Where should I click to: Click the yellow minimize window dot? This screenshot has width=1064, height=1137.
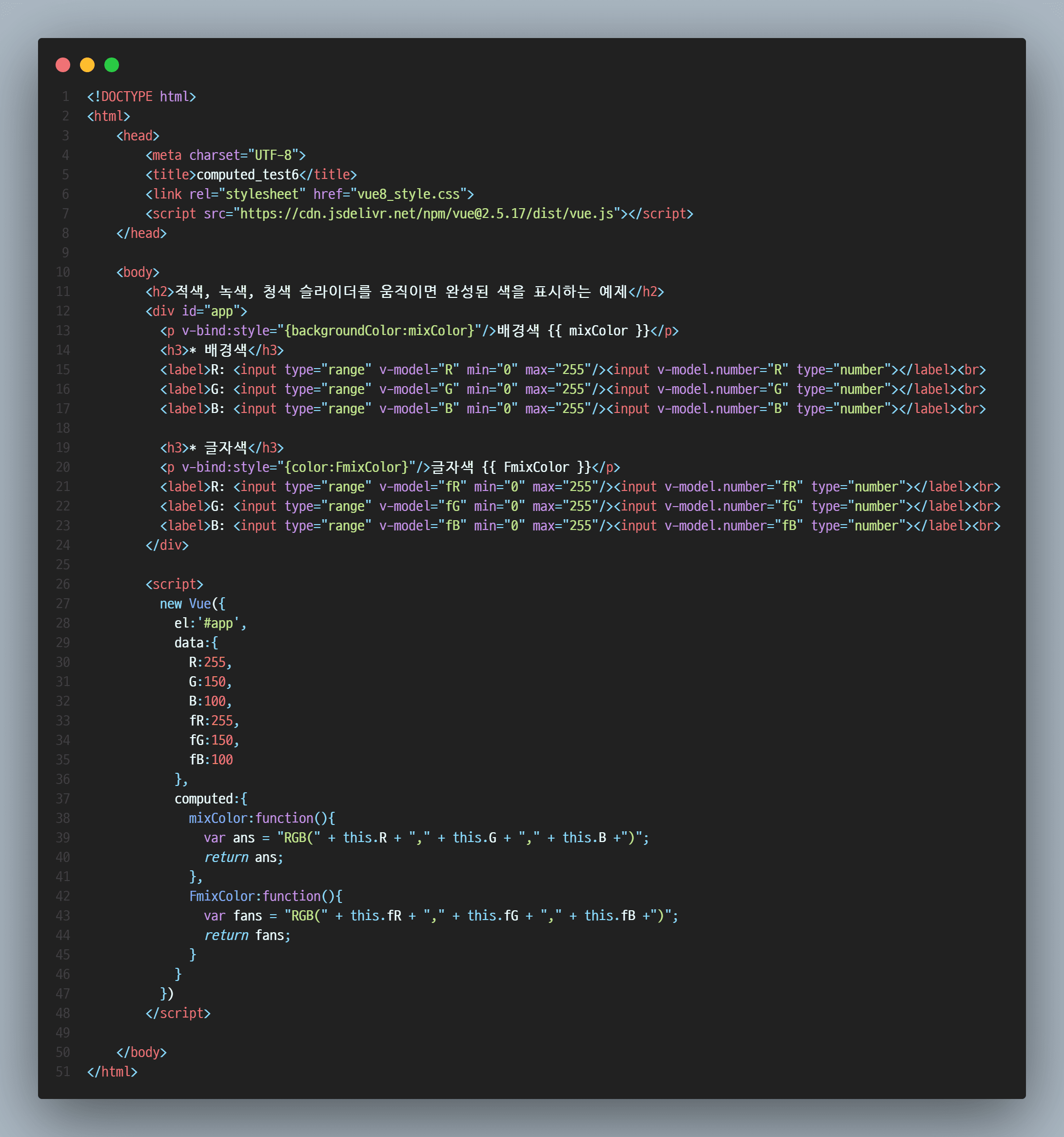click(x=87, y=65)
